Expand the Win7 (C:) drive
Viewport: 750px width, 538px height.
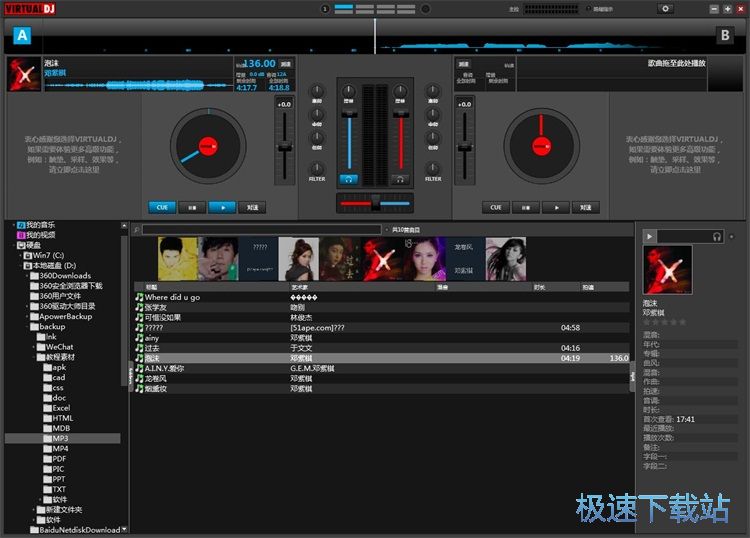tap(21, 255)
